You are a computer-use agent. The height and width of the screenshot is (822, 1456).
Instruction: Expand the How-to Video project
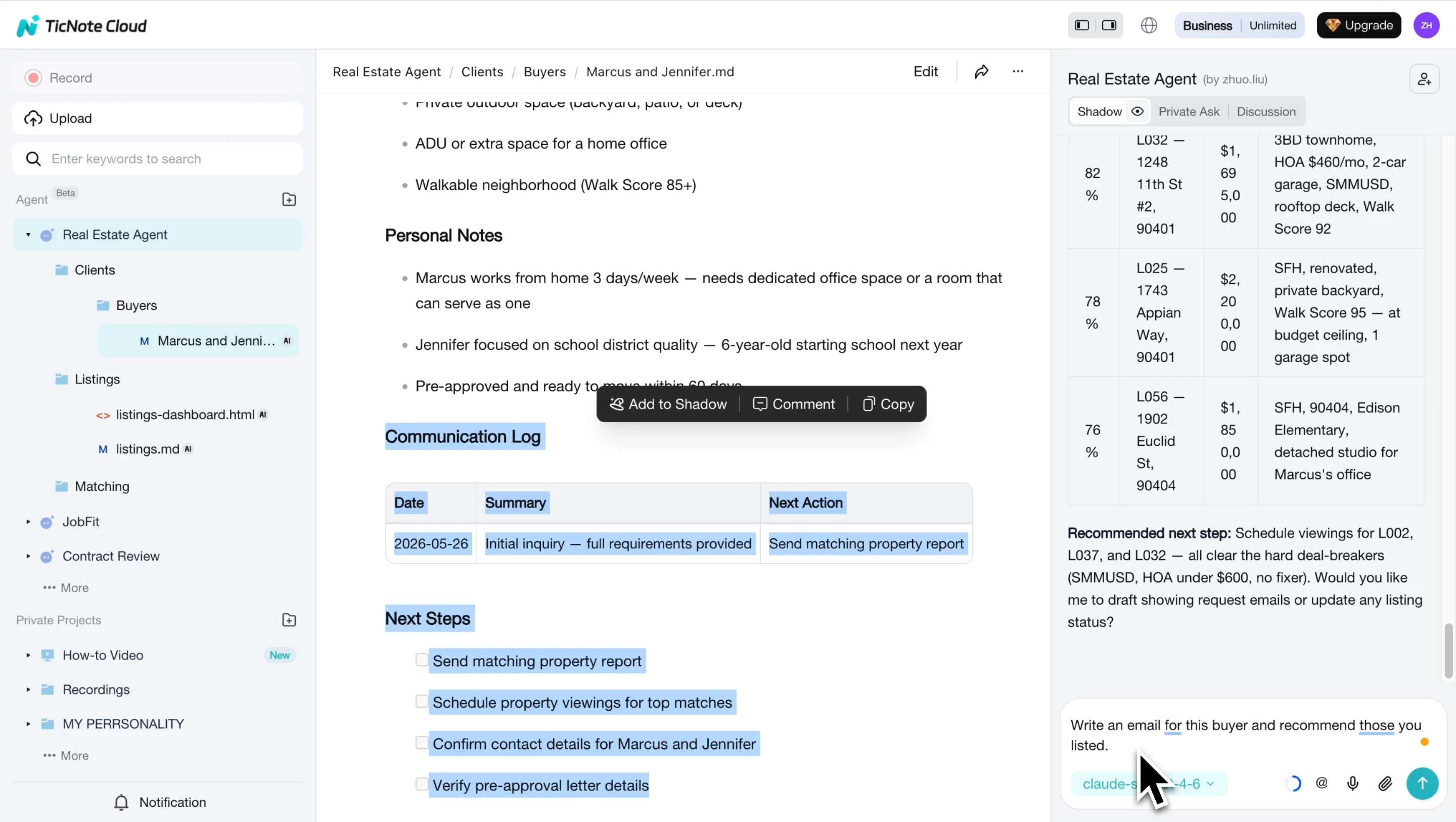pyautogui.click(x=28, y=655)
